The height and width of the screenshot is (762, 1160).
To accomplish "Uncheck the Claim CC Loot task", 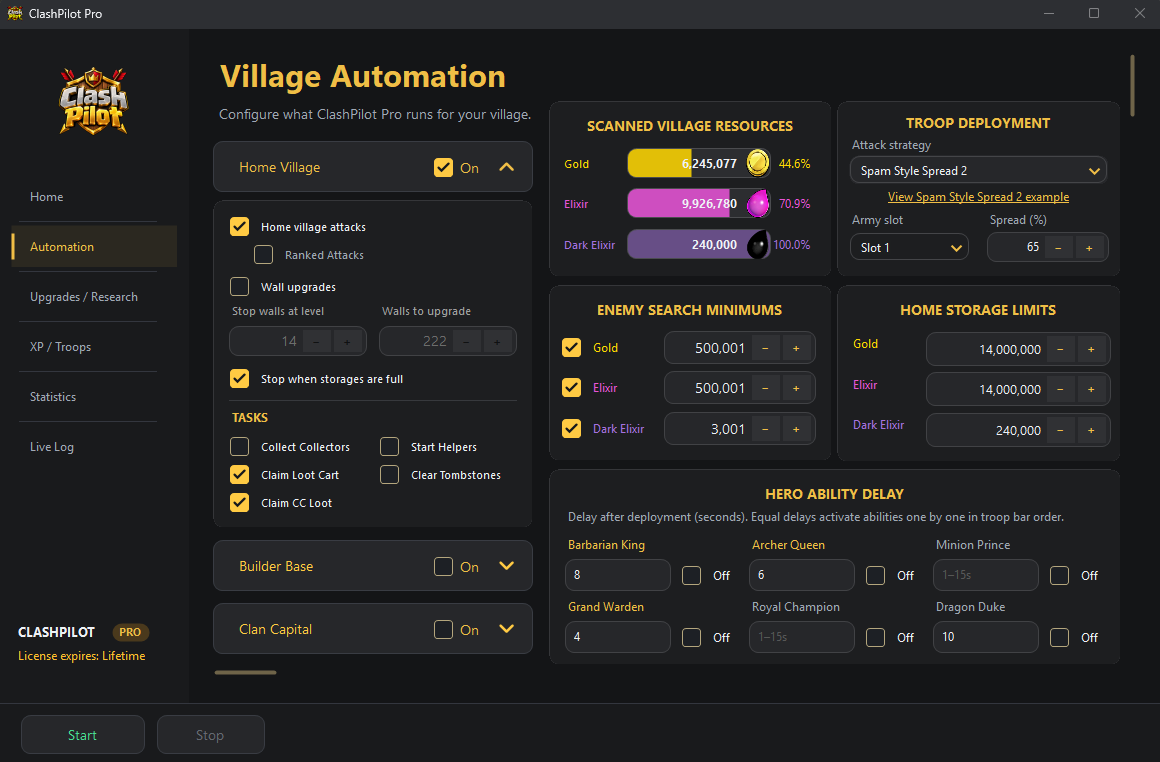I will [239, 502].
